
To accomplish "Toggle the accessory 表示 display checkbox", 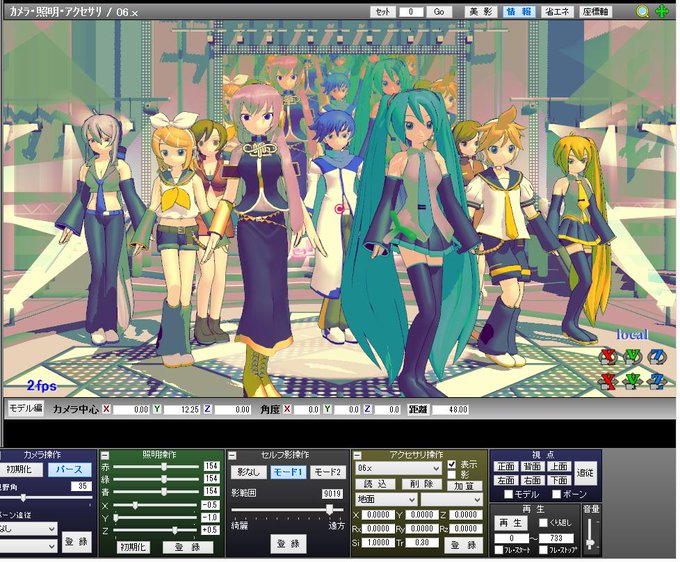I will (x=452, y=464).
